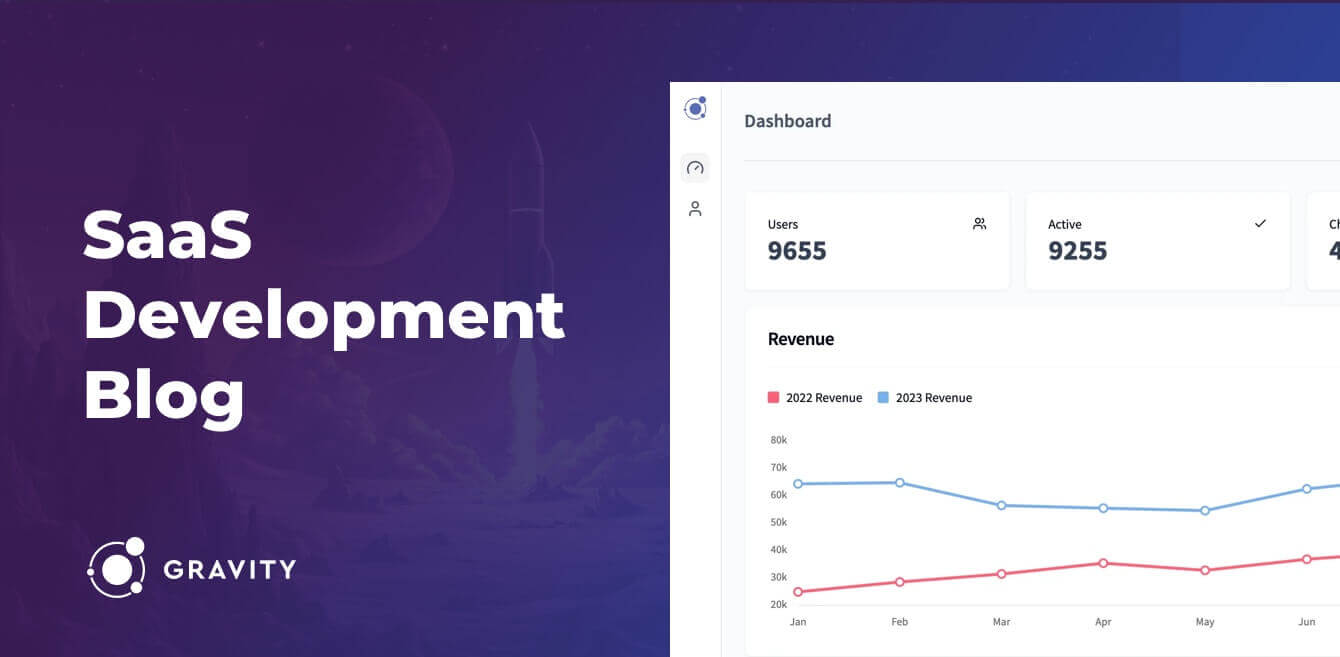Open the Dashboard gauge icon in sidebar
This screenshot has width=1340, height=657.
point(695,168)
